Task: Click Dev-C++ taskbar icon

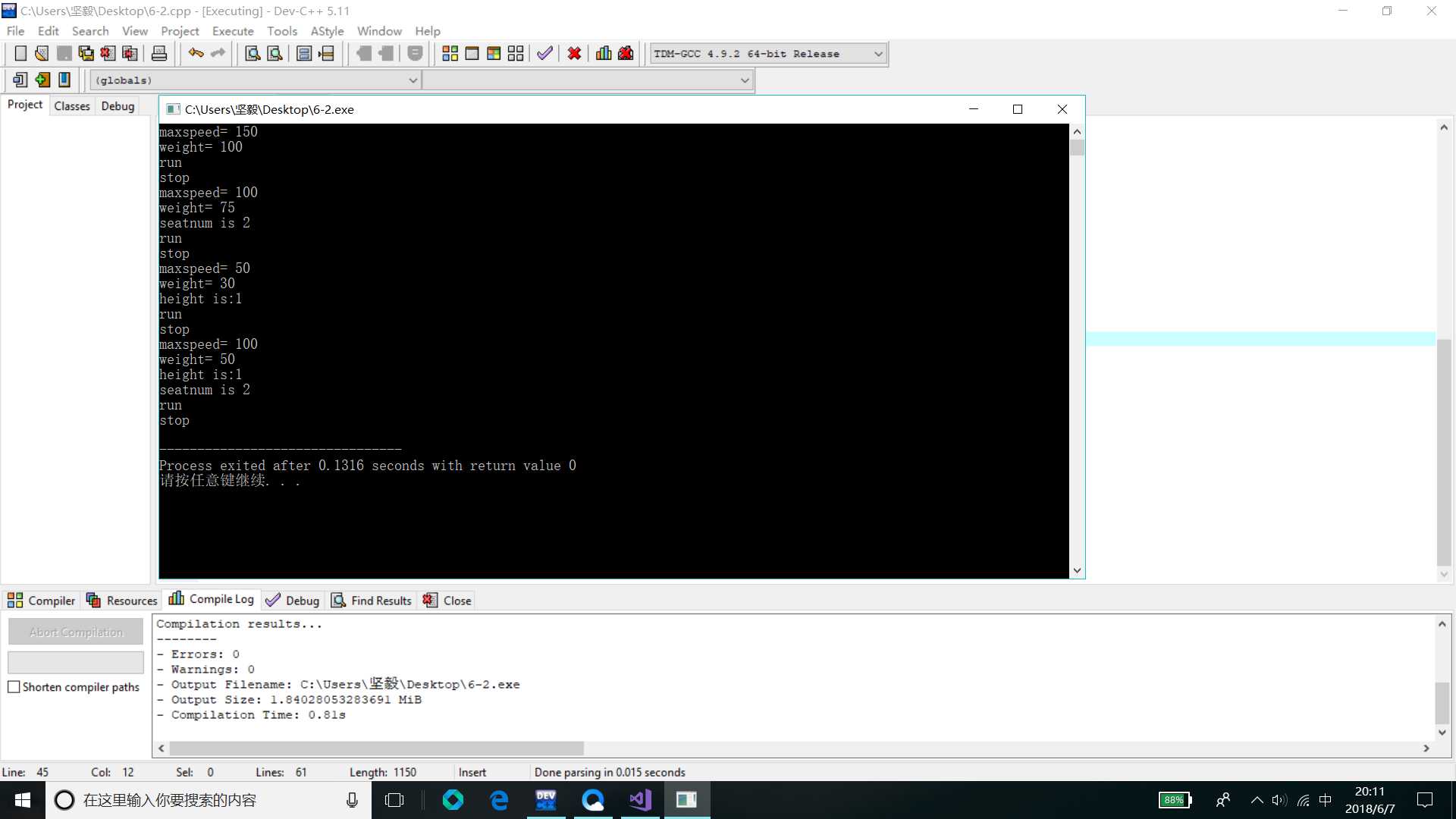Action: click(547, 799)
